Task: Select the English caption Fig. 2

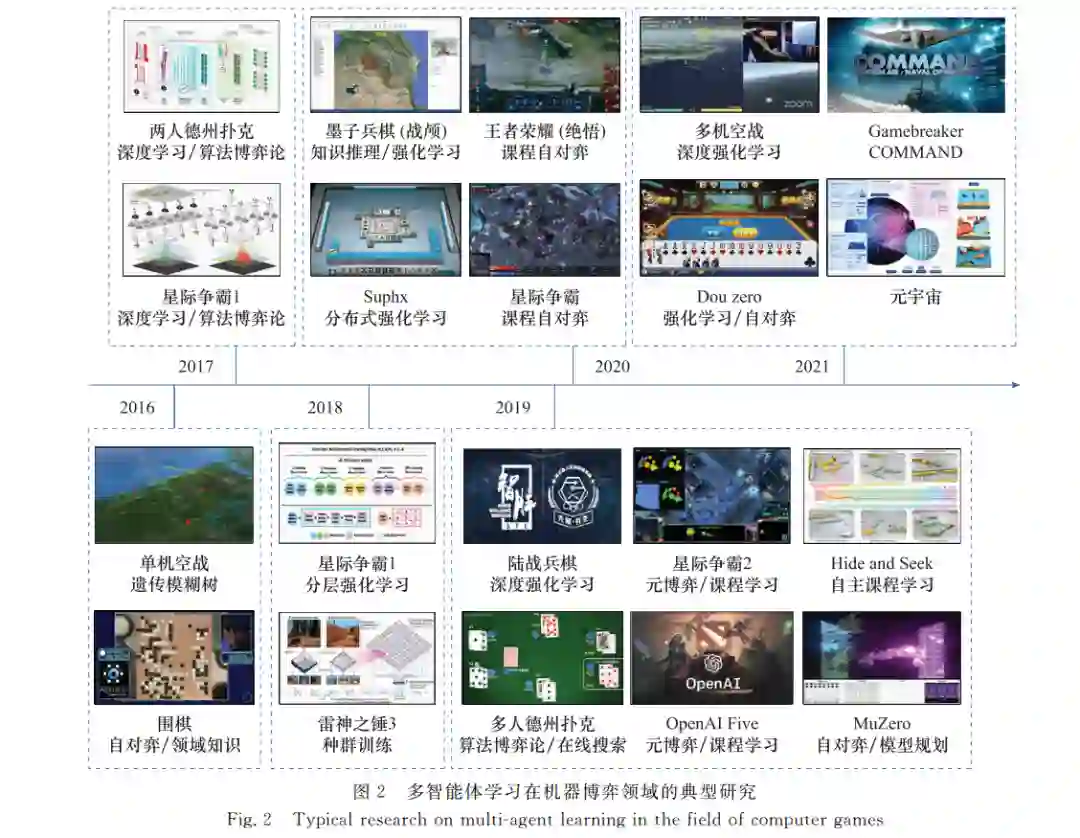Action: pos(555,819)
